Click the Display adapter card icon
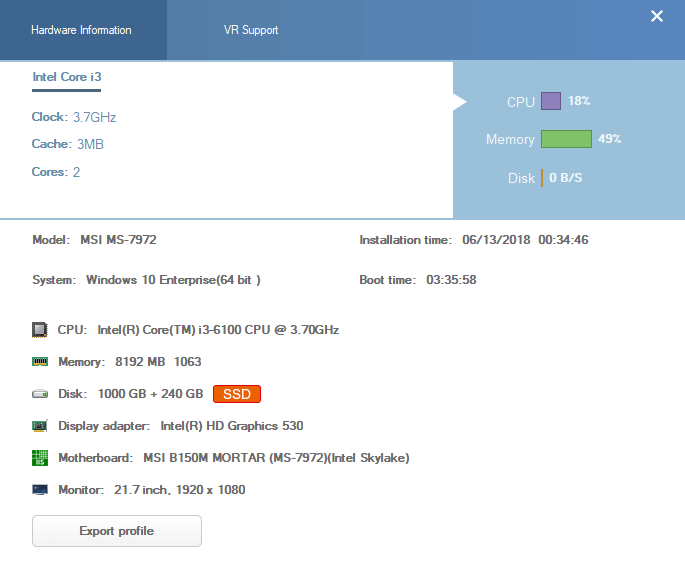Image resolution: width=685 pixels, height=565 pixels. click(40, 426)
